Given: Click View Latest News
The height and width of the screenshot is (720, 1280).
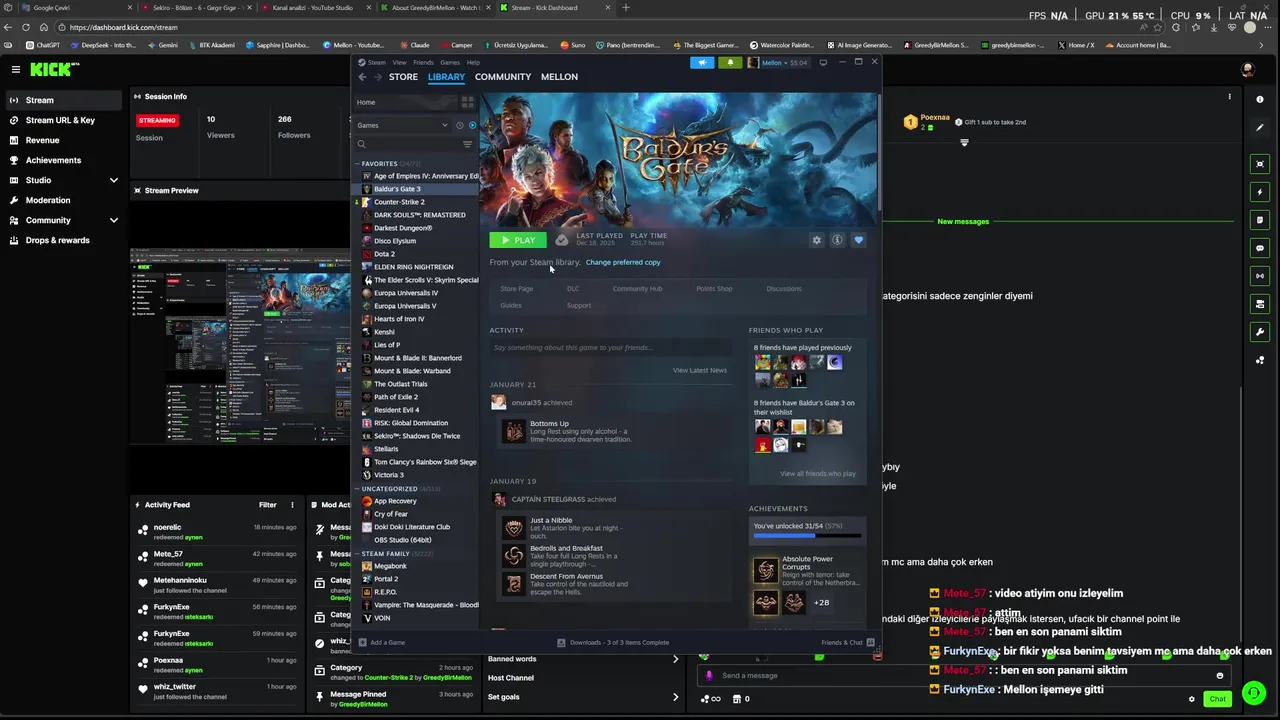Looking at the screenshot, I should pos(700,370).
